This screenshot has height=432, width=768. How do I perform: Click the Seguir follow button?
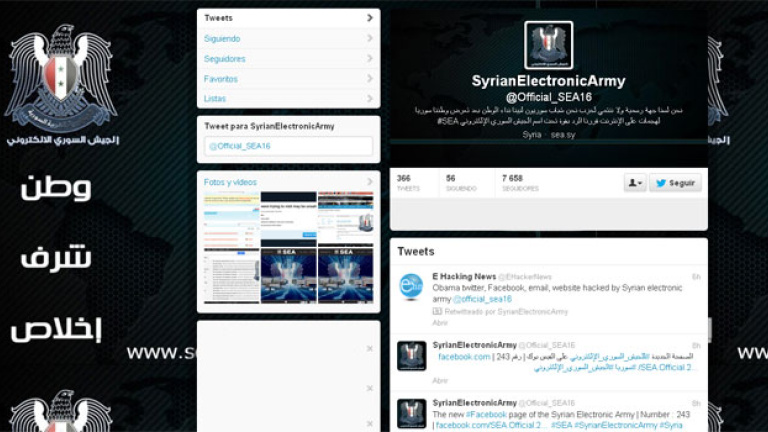[x=675, y=183]
